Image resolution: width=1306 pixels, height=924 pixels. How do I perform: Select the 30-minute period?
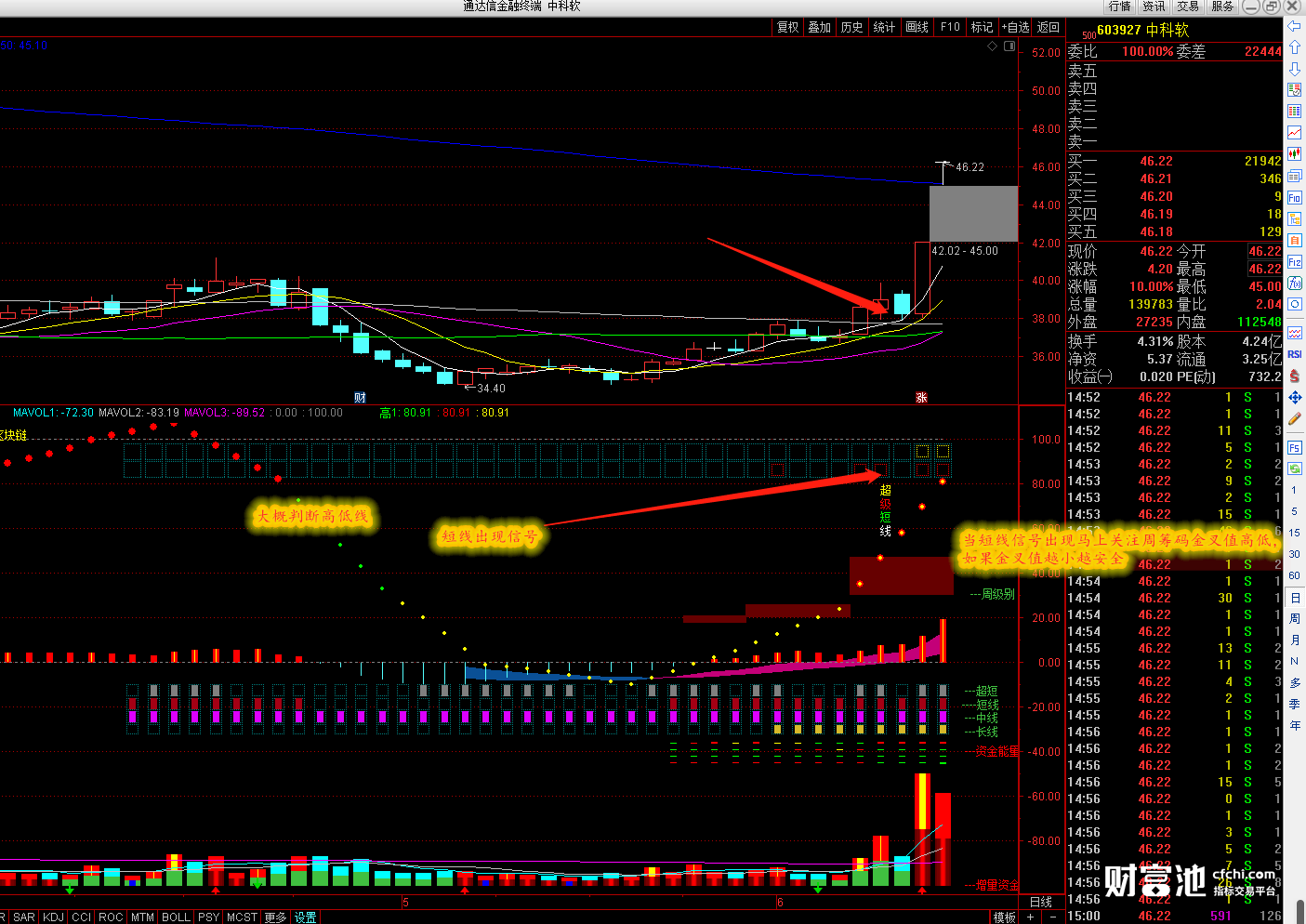1294,555
